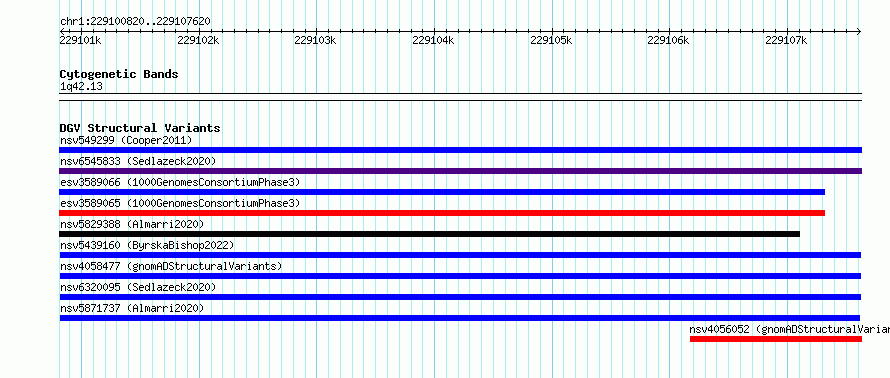Select the black bar for nsv5829388
This screenshot has width=890, height=378.
point(430,234)
